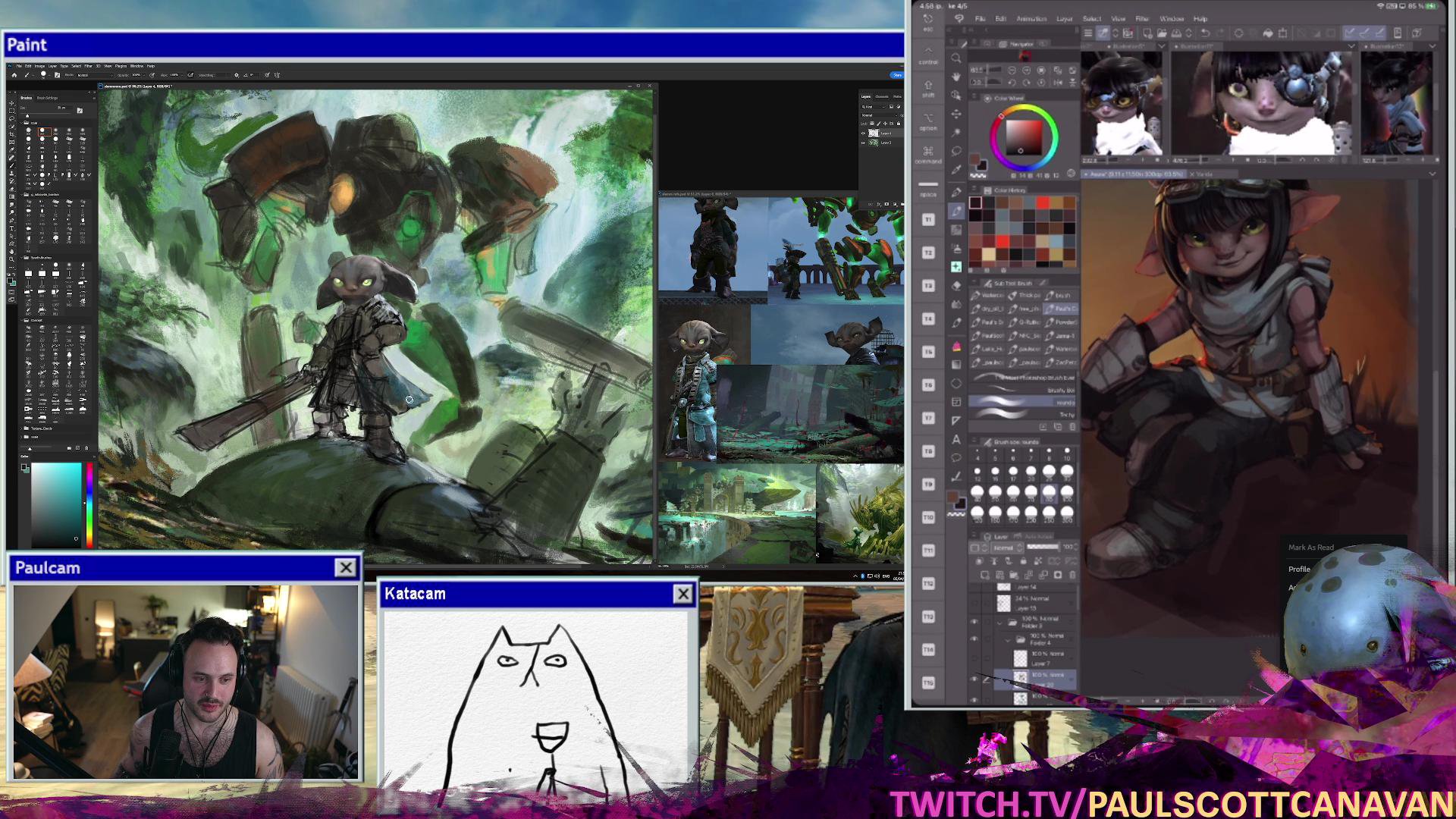Select the Crop tool in Photoshop toolbar
This screenshot has width=1456, height=819.
11,134
